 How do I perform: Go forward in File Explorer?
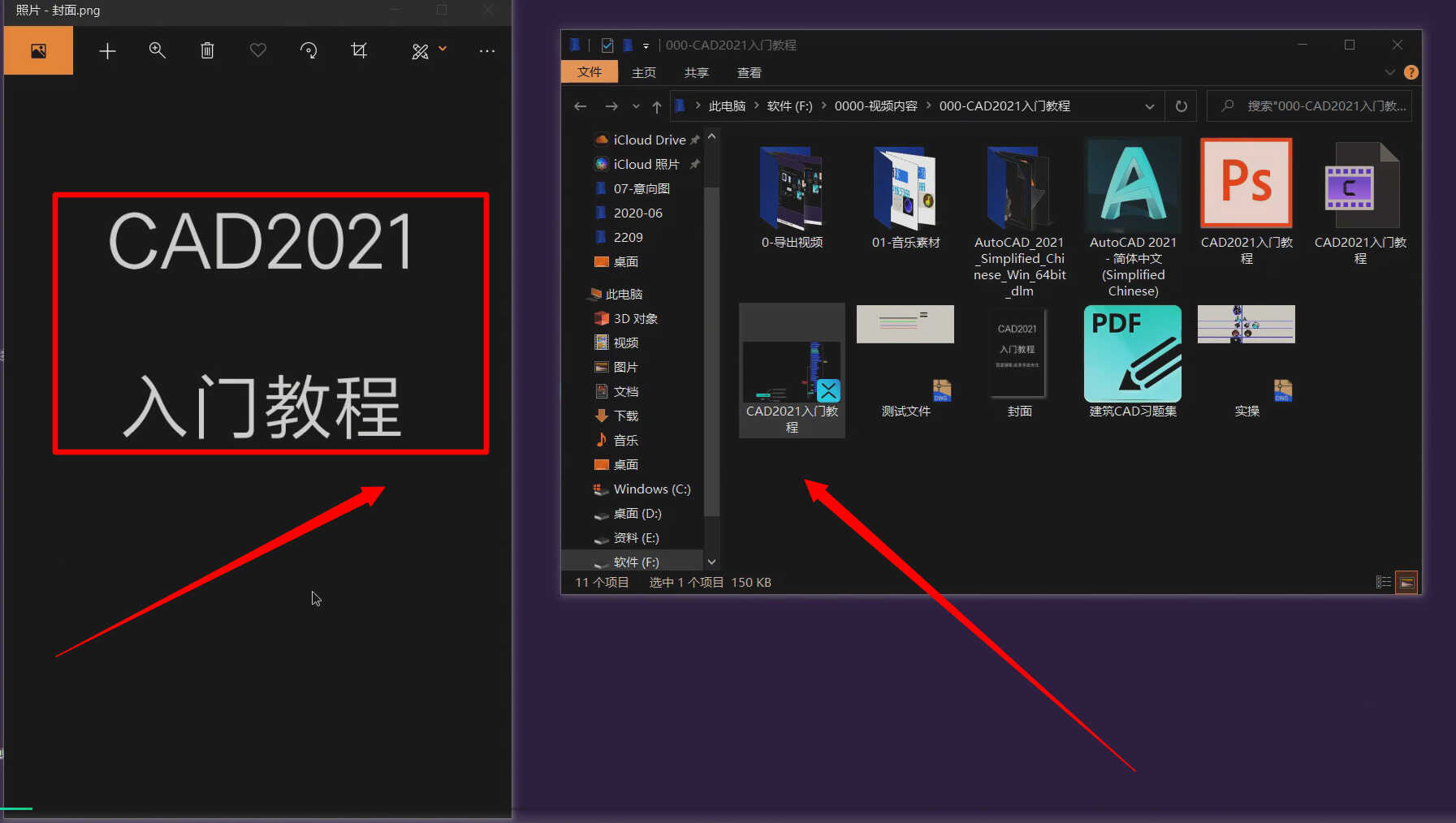pos(611,106)
